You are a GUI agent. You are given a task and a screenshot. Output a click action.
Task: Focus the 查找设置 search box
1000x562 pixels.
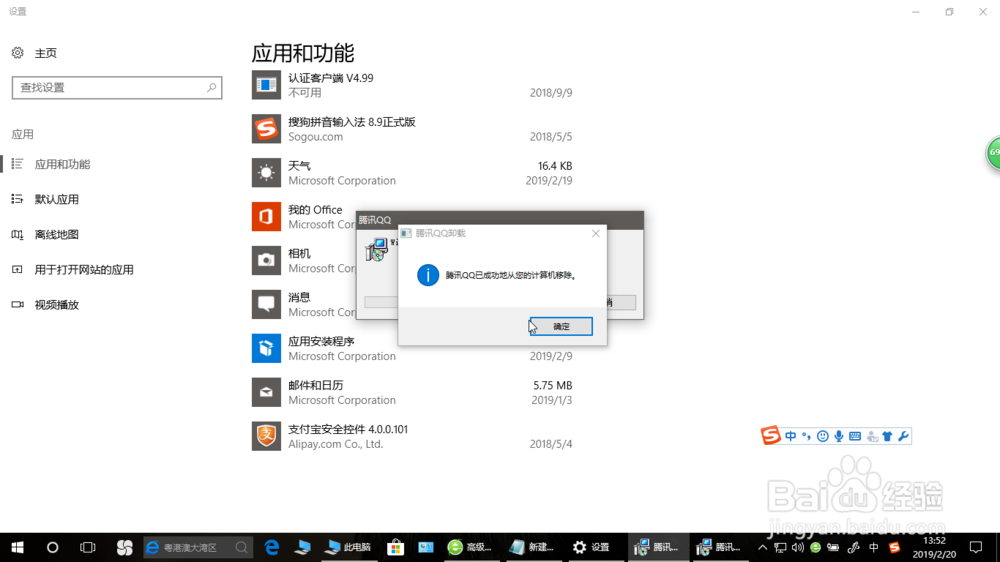pos(117,87)
